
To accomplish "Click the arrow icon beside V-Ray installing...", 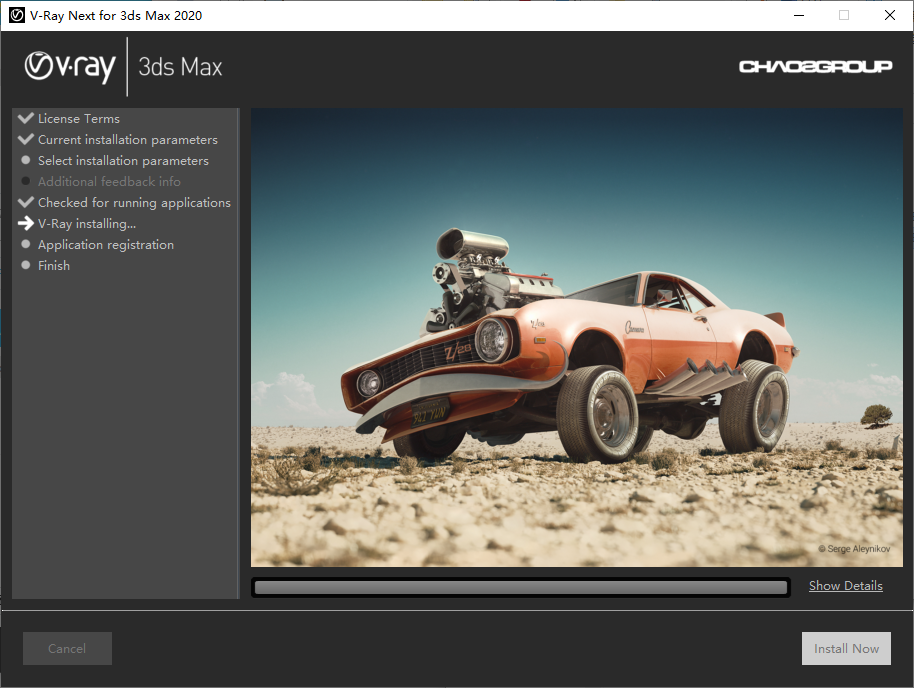I will point(25,222).
